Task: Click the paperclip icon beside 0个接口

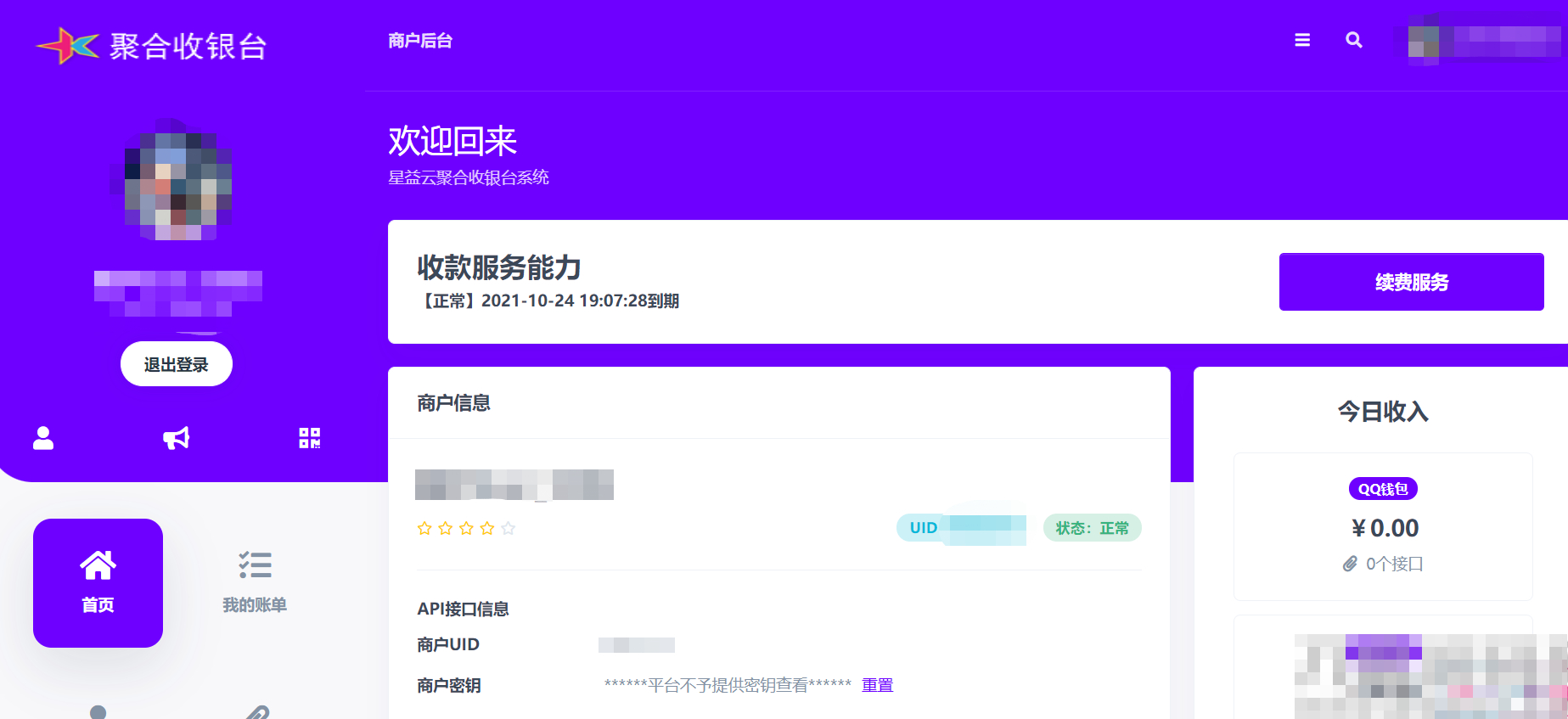Action: pyautogui.click(x=1350, y=564)
